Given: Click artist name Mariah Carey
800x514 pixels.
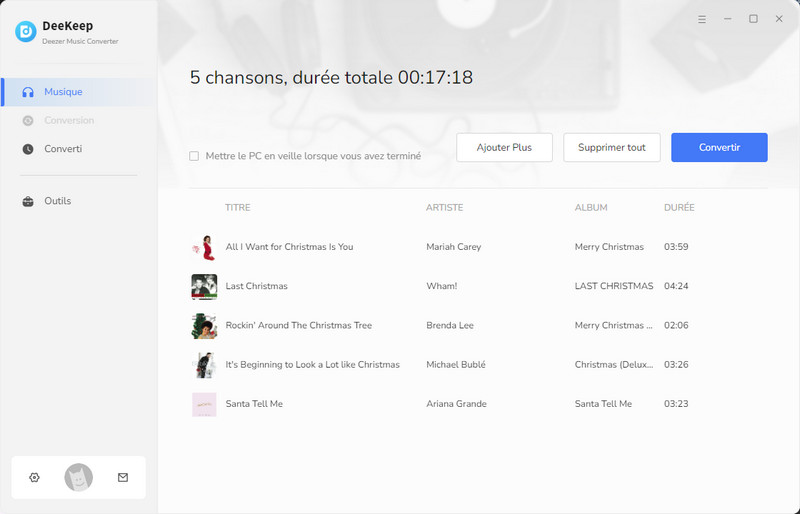Looking at the screenshot, I should (454, 247).
